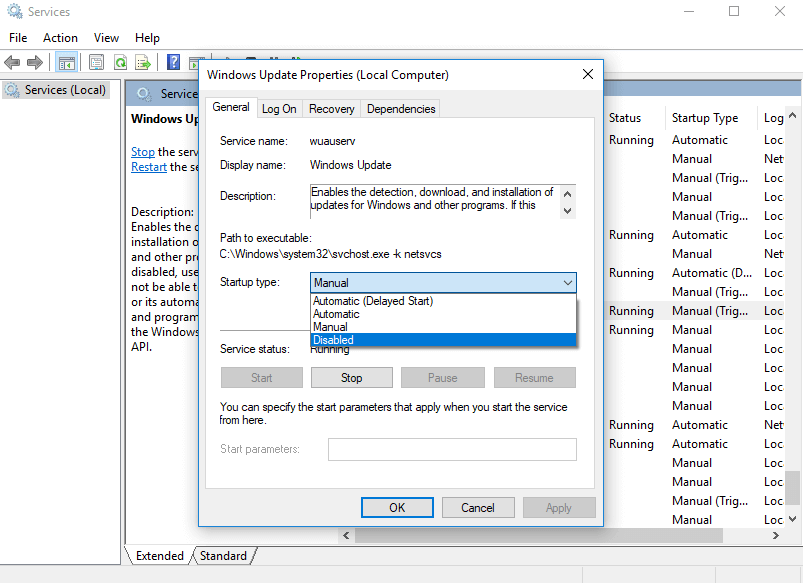Click the Stop service button
The height and width of the screenshot is (583, 803).
point(352,378)
